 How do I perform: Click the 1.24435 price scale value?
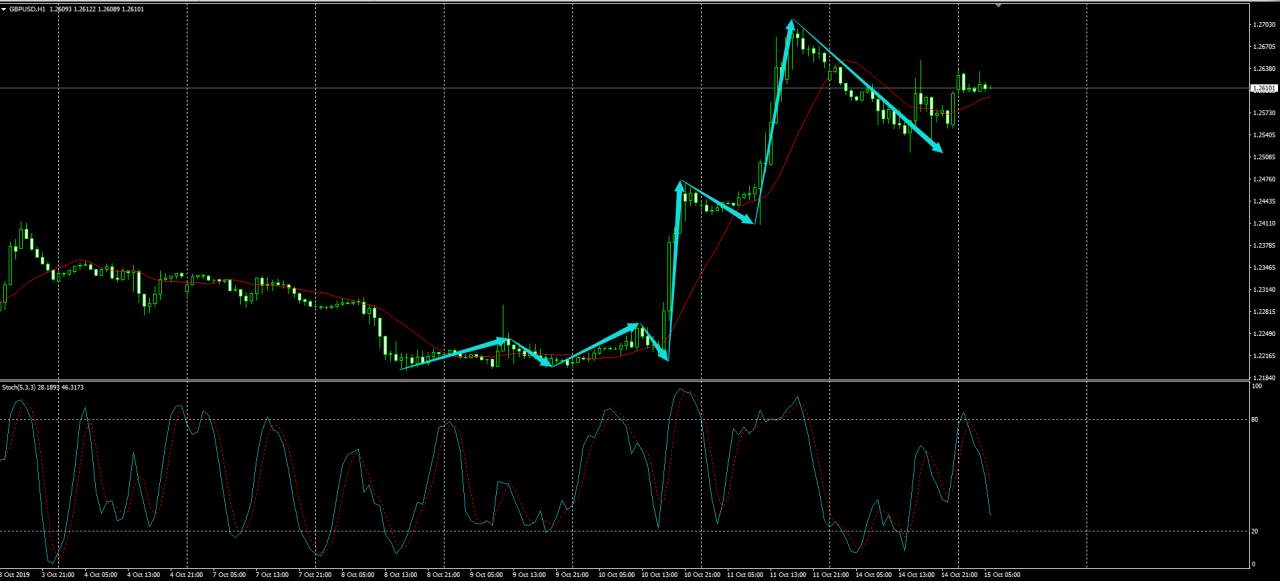[x=1263, y=201]
